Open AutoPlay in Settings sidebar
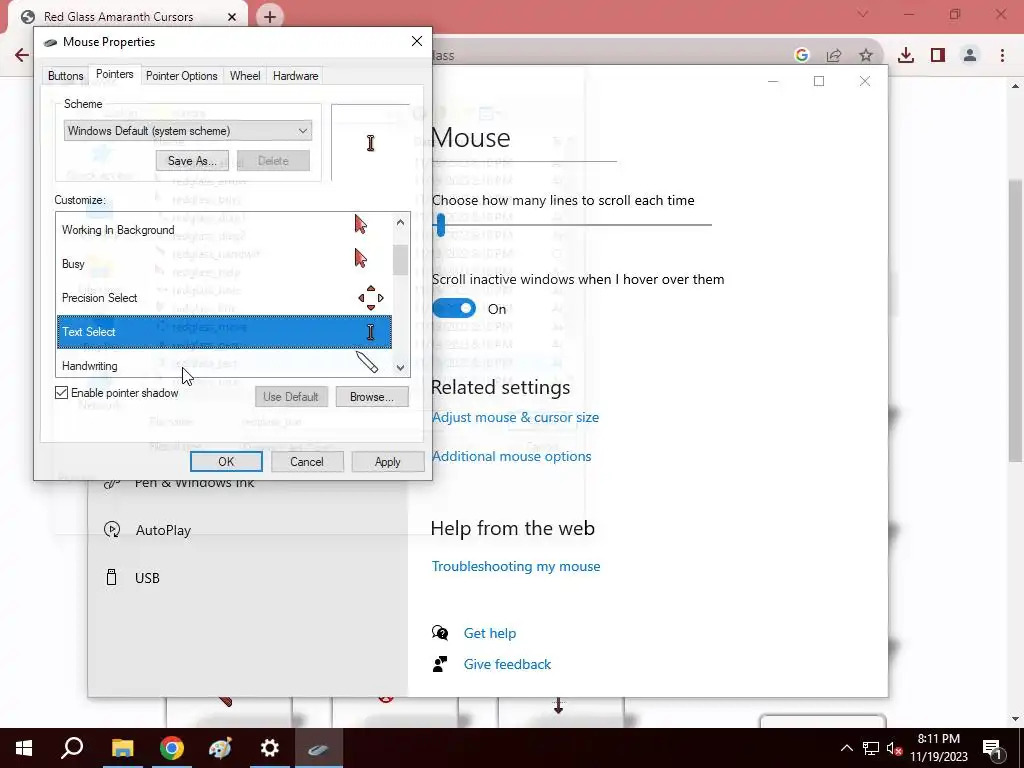Screen dimensions: 1024x768 163,530
